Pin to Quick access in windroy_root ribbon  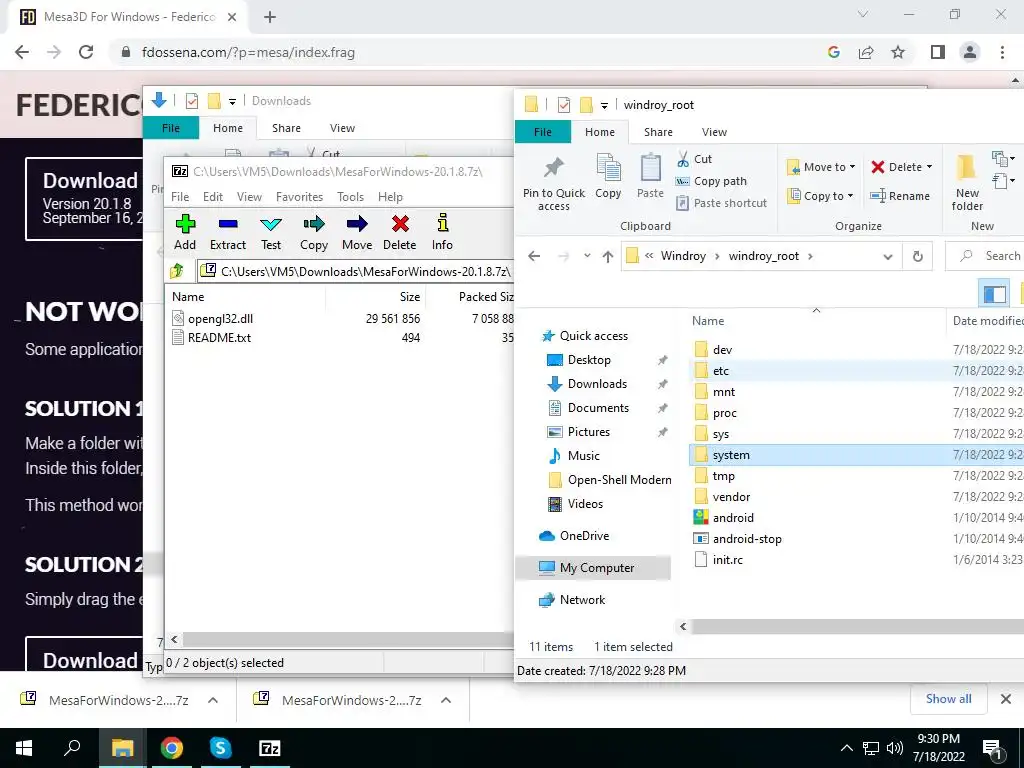click(554, 184)
